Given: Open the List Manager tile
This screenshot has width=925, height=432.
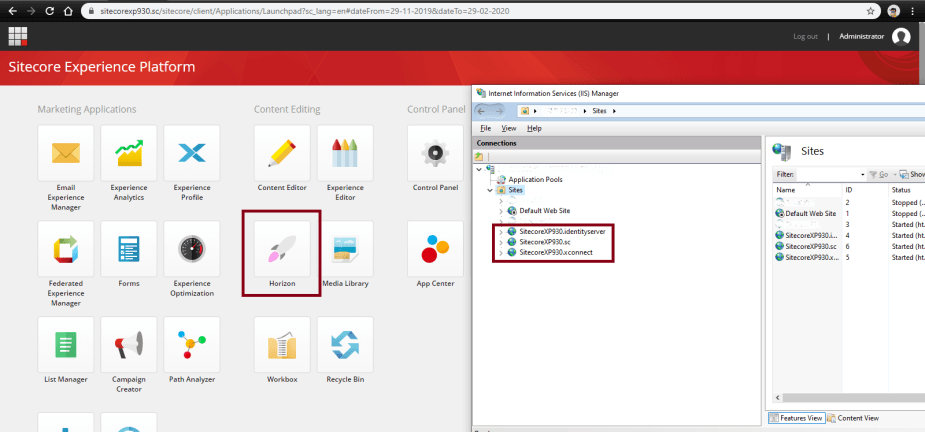Looking at the screenshot, I should coord(65,345).
